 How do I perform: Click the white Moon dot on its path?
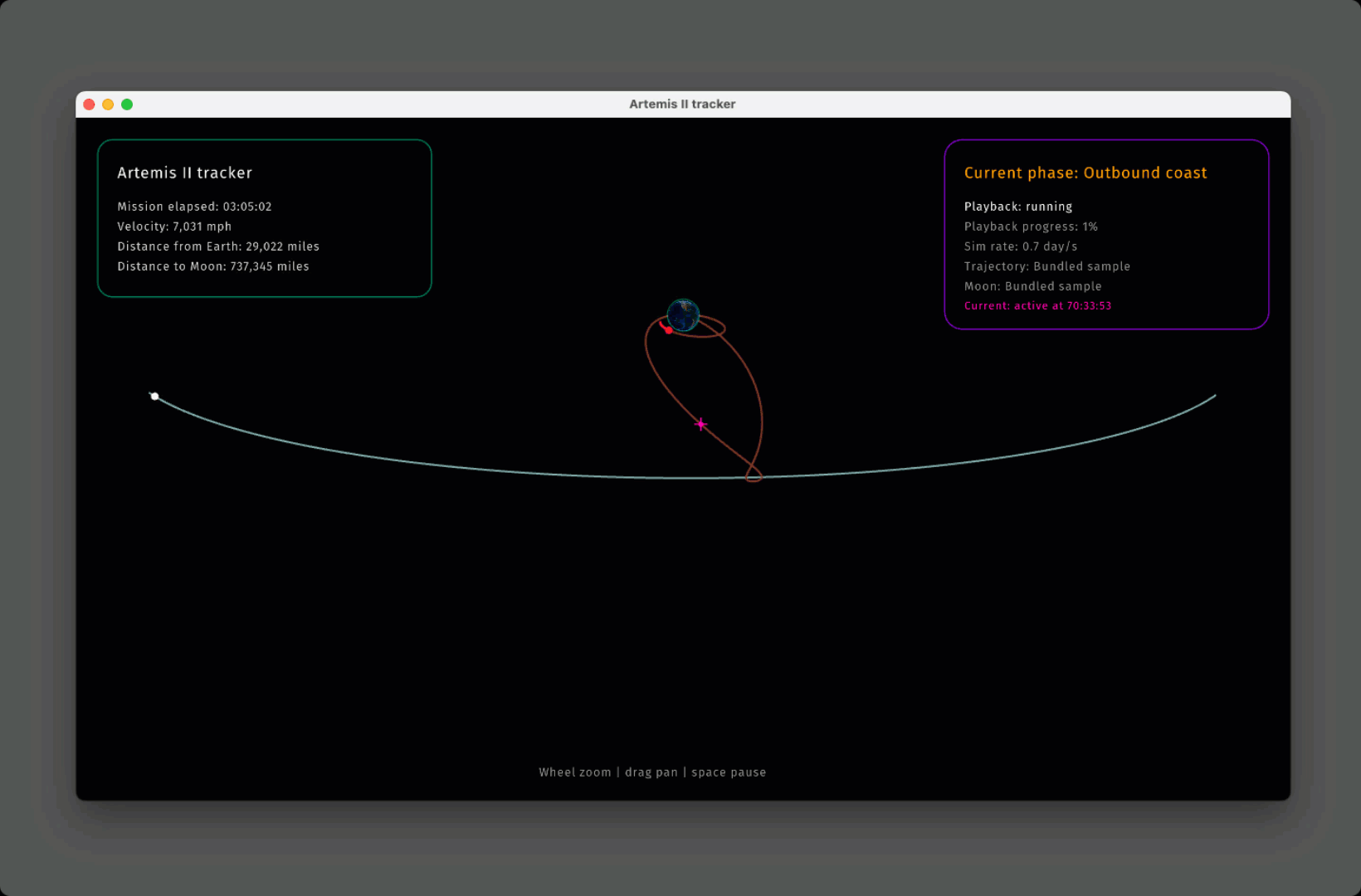tap(155, 397)
